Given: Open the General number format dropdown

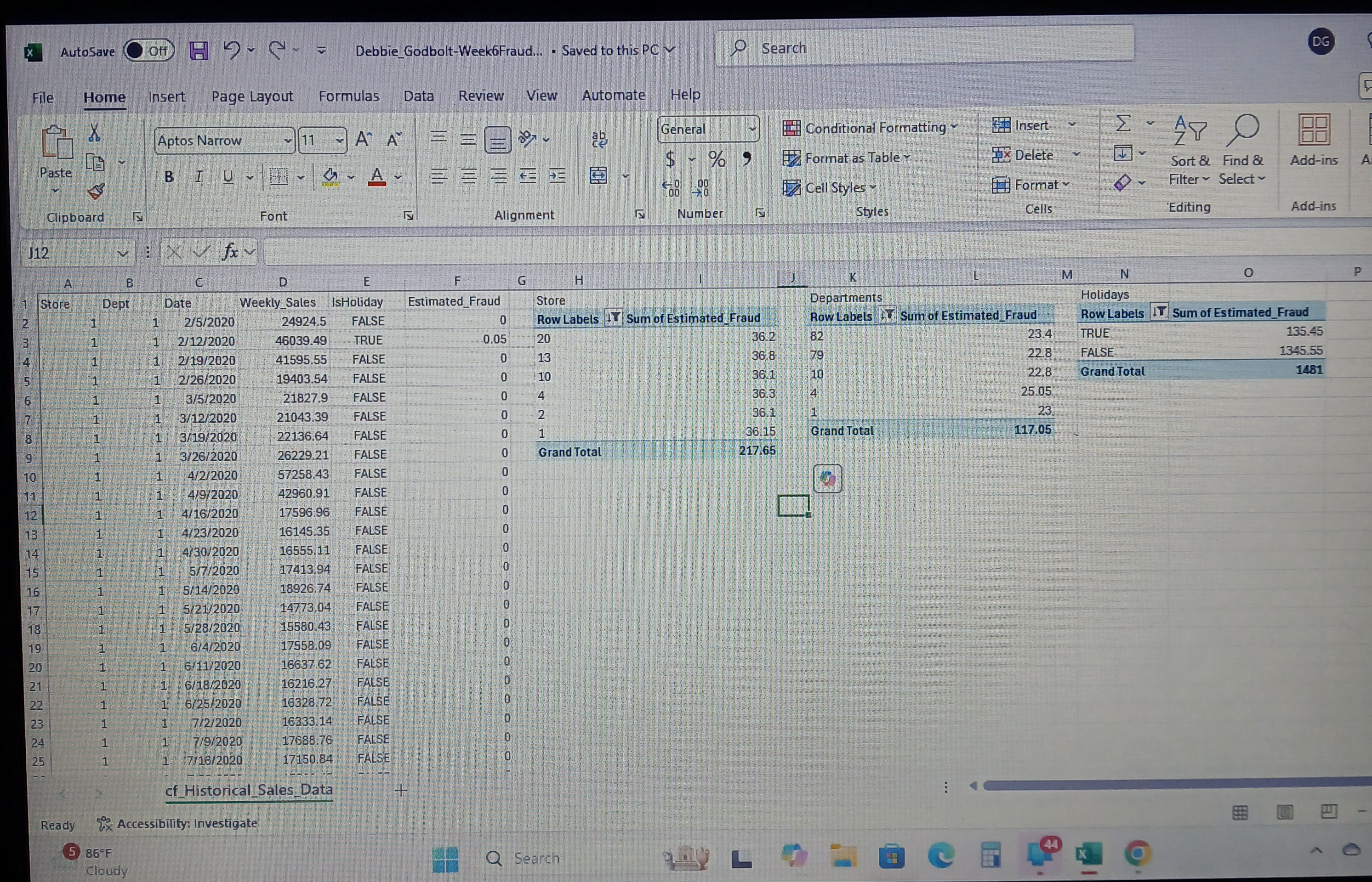Looking at the screenshot, I should pyautogui.click(x=752, y=130).
